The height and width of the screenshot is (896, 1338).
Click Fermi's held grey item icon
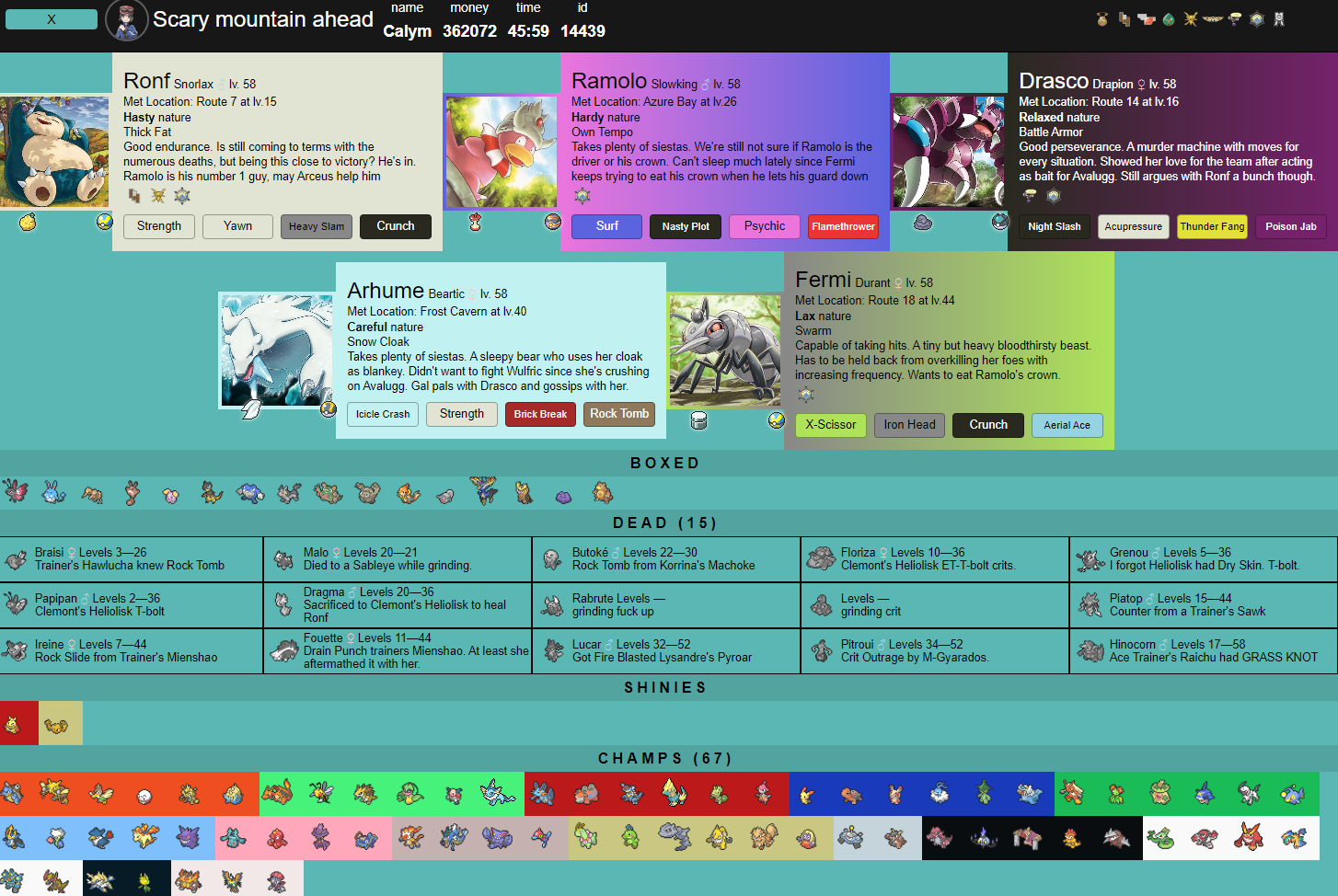[x=698, y=420]
